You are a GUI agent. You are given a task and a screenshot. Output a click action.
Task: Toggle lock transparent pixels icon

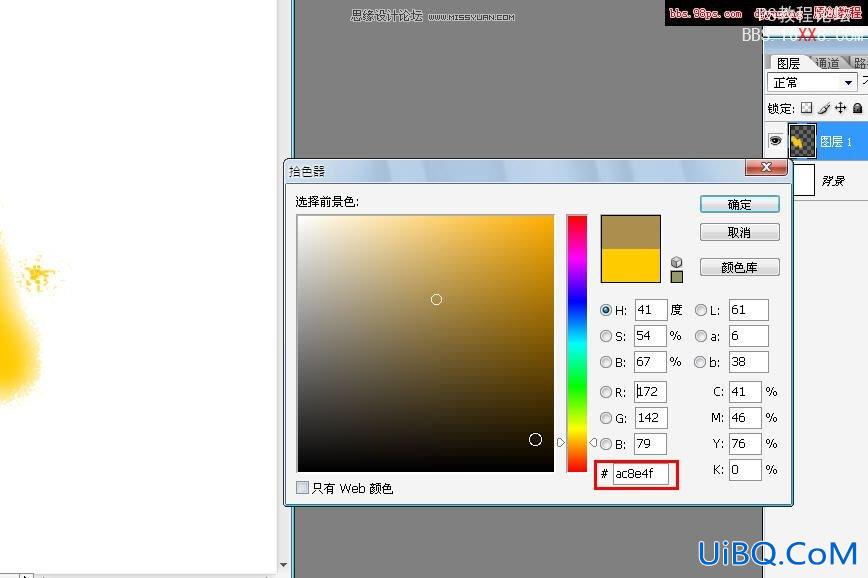tap(807, 108)
